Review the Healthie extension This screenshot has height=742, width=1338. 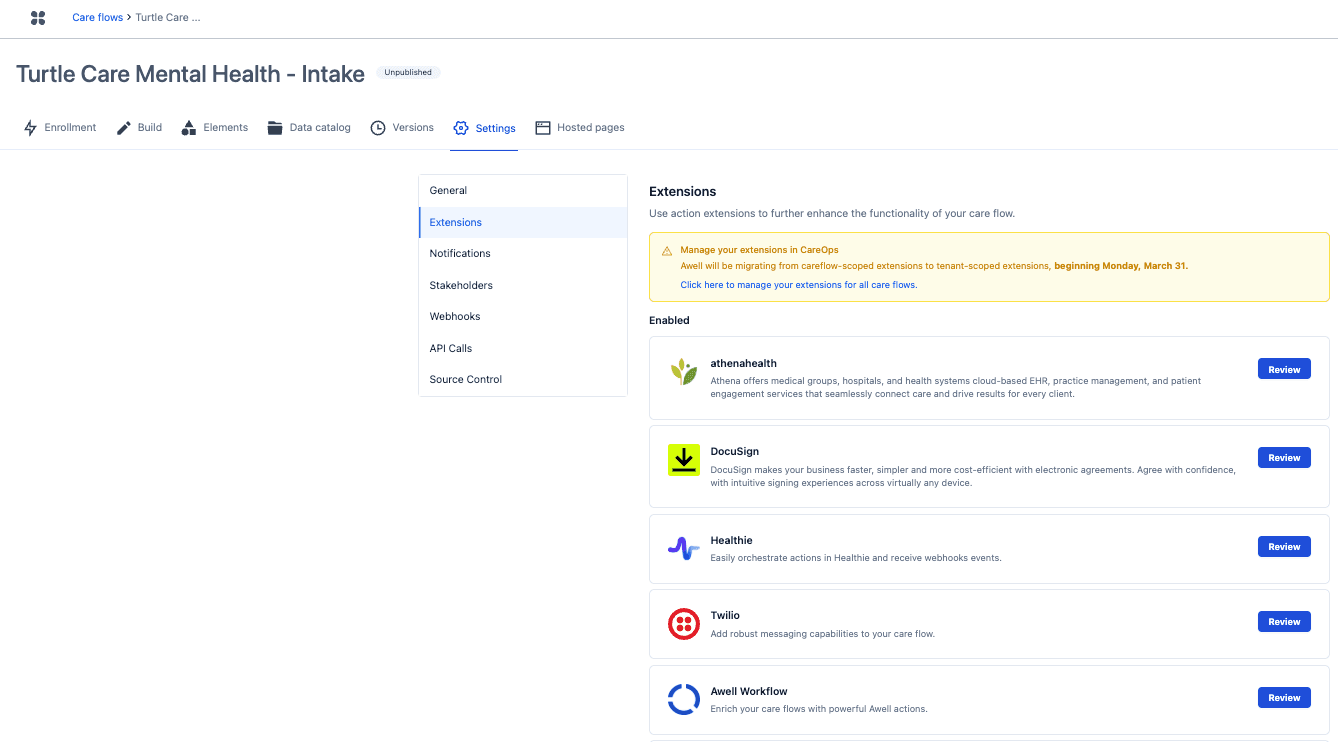[1284, 546]
